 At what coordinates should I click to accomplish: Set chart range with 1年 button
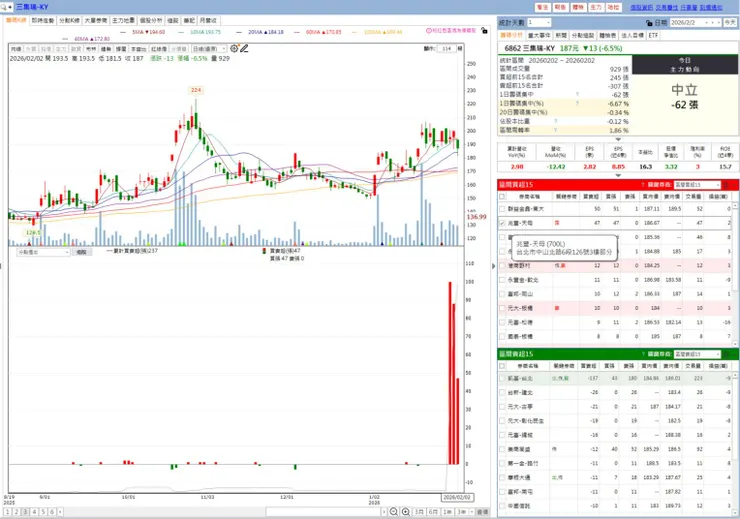[447, 511]
